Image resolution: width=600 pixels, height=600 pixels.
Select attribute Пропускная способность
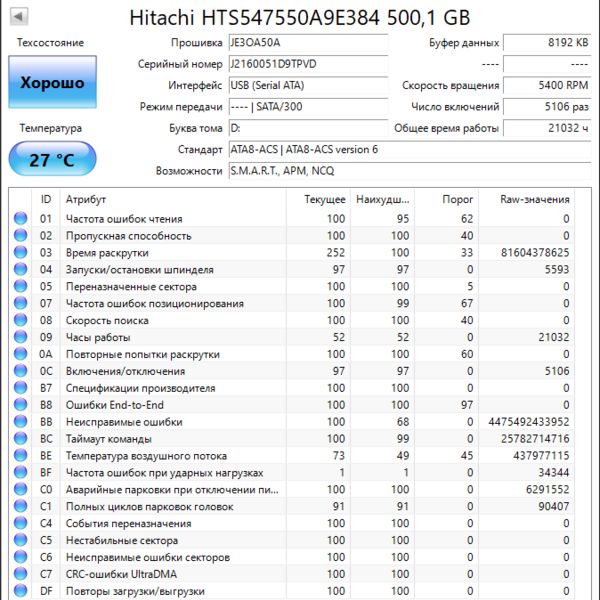(128, 236)
